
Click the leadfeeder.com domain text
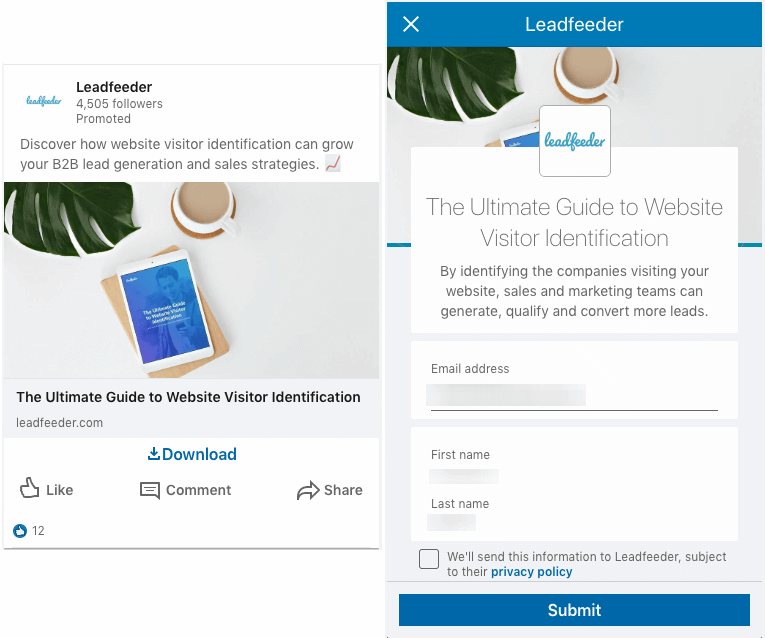click(x=60, y=422)
